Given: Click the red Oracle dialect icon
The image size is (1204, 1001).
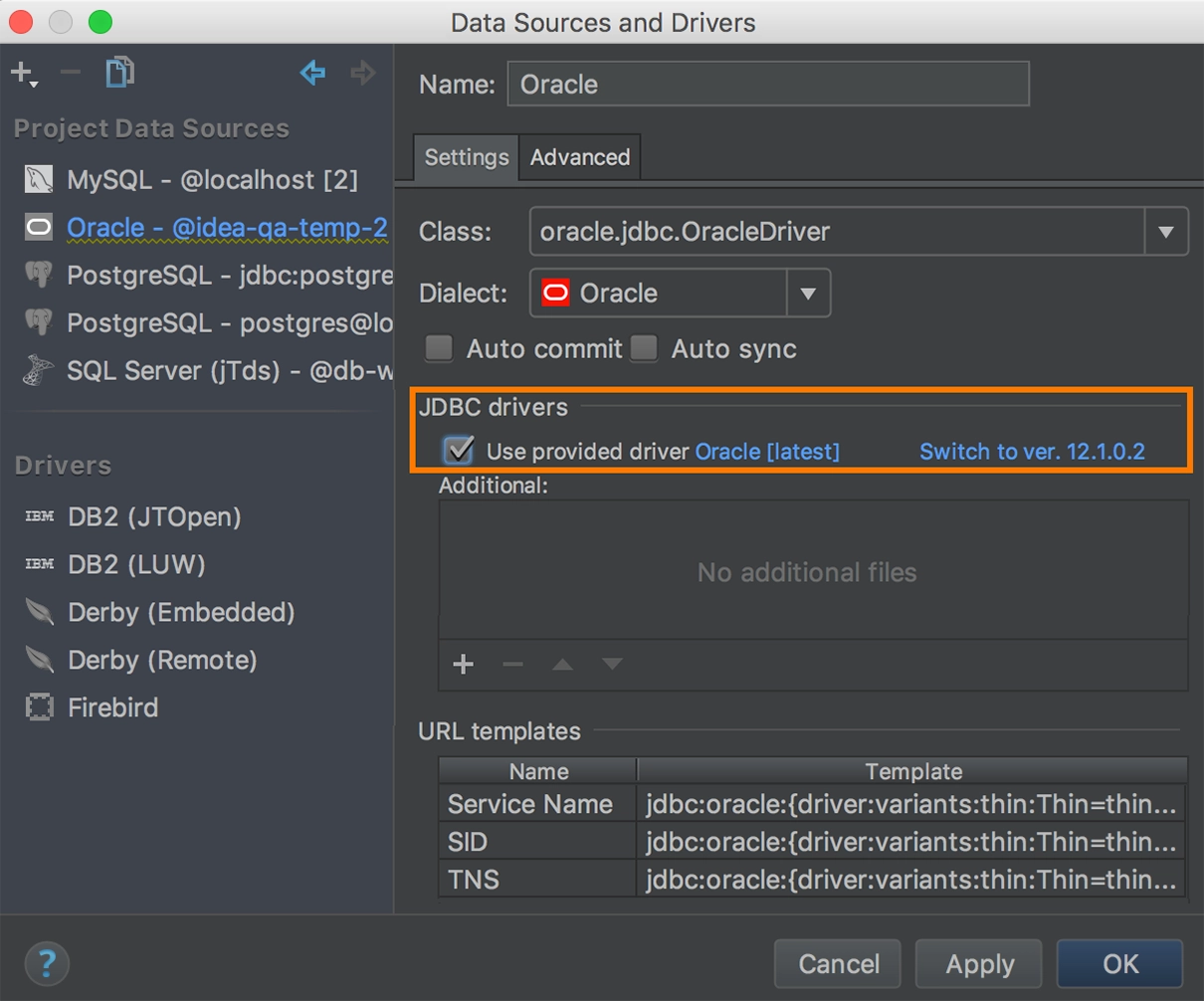Looking at the screenshot, I should pyautogui.click(x=555, y=293).
